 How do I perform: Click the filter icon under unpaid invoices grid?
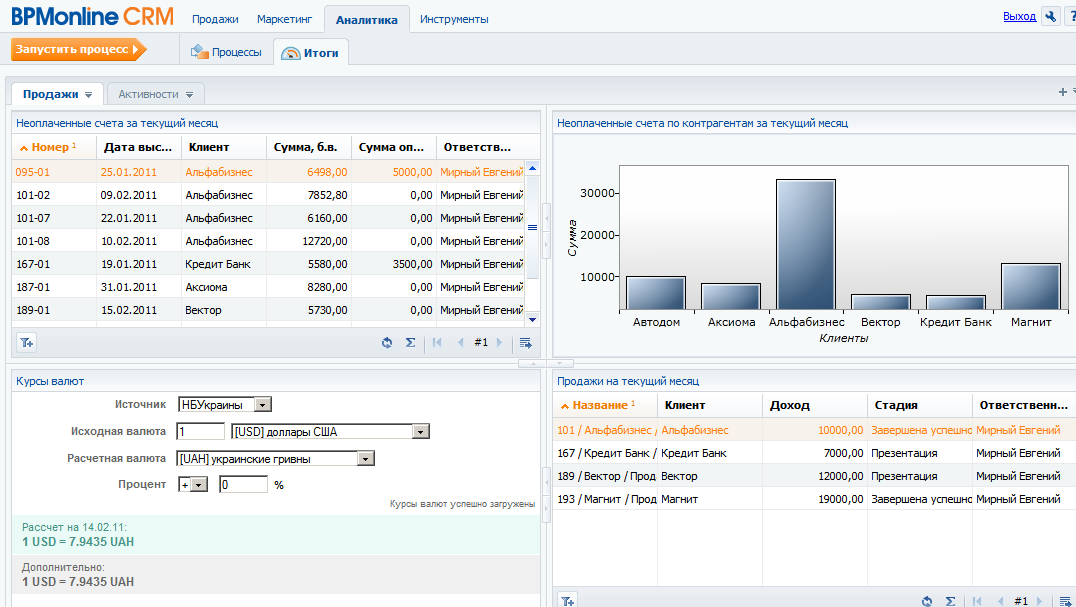26,343
